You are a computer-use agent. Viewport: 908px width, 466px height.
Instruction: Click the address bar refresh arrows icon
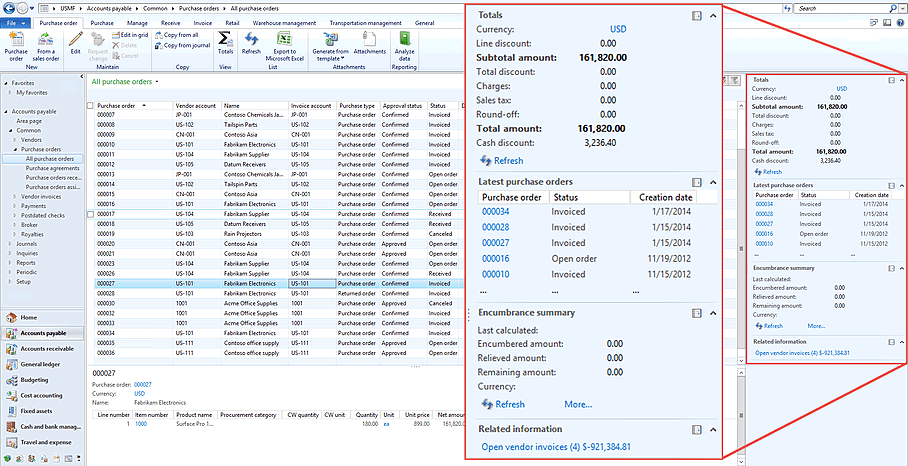pyautogui.click(x=787, y=9)
